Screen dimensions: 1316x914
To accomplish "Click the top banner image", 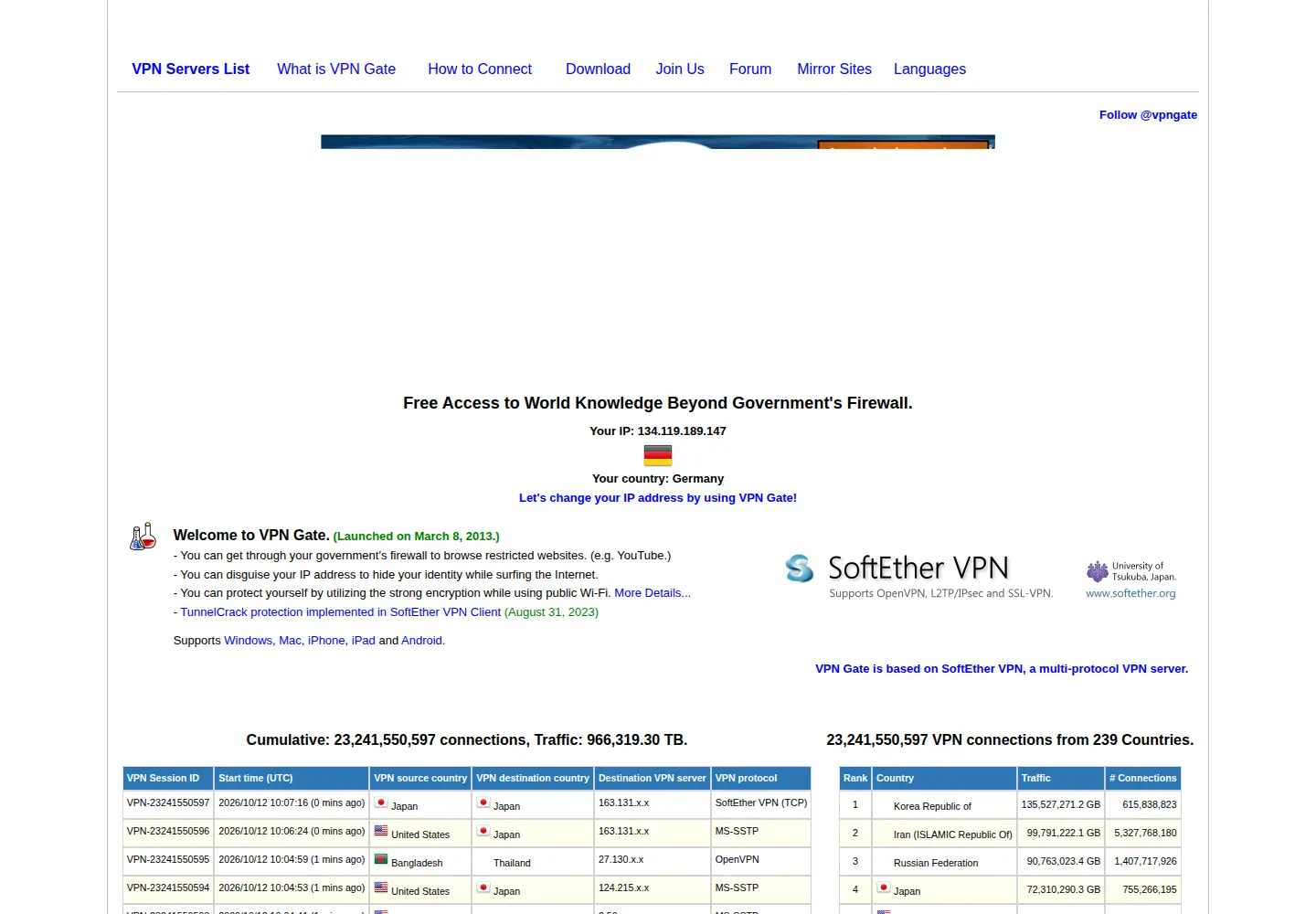I will point(658,142).
